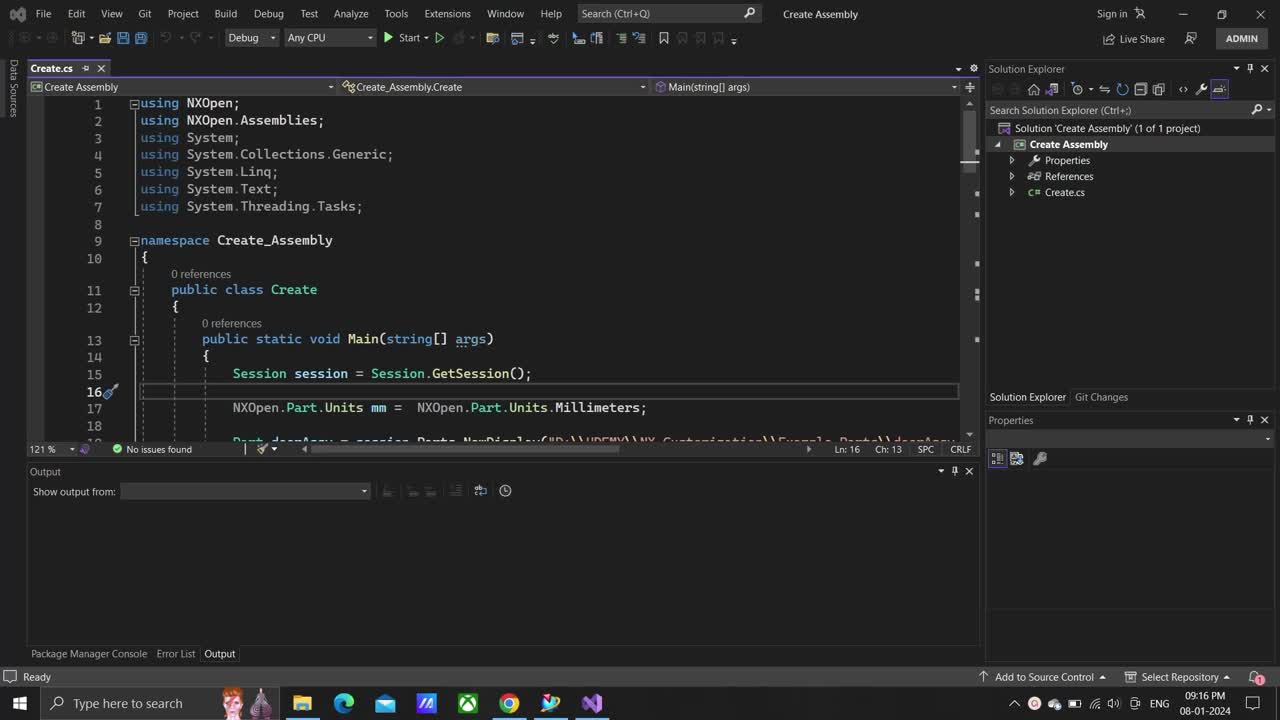This screenshot has height=720, width=1280.
Task: Click the Search (Ctrl+Q) box in title bar
Action: 667,14
